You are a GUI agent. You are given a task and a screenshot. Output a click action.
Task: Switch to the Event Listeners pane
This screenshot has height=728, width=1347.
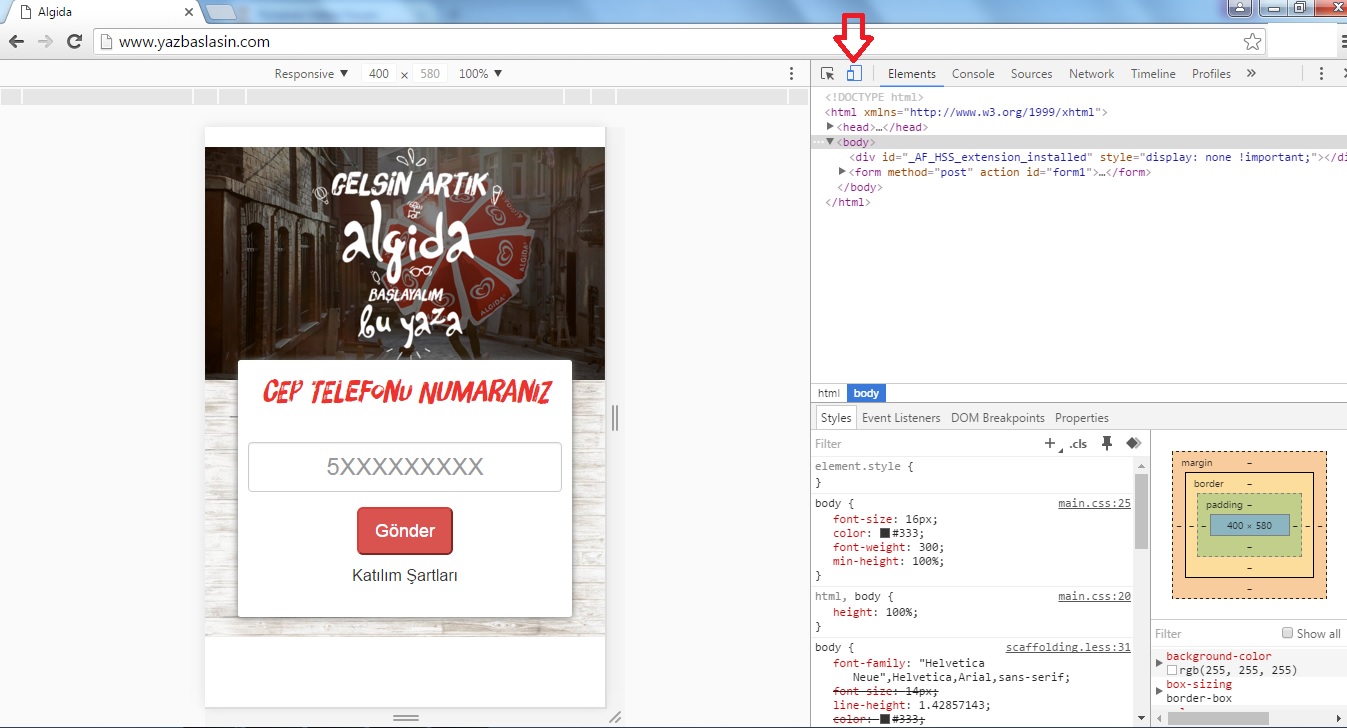(x=901, y=418)
